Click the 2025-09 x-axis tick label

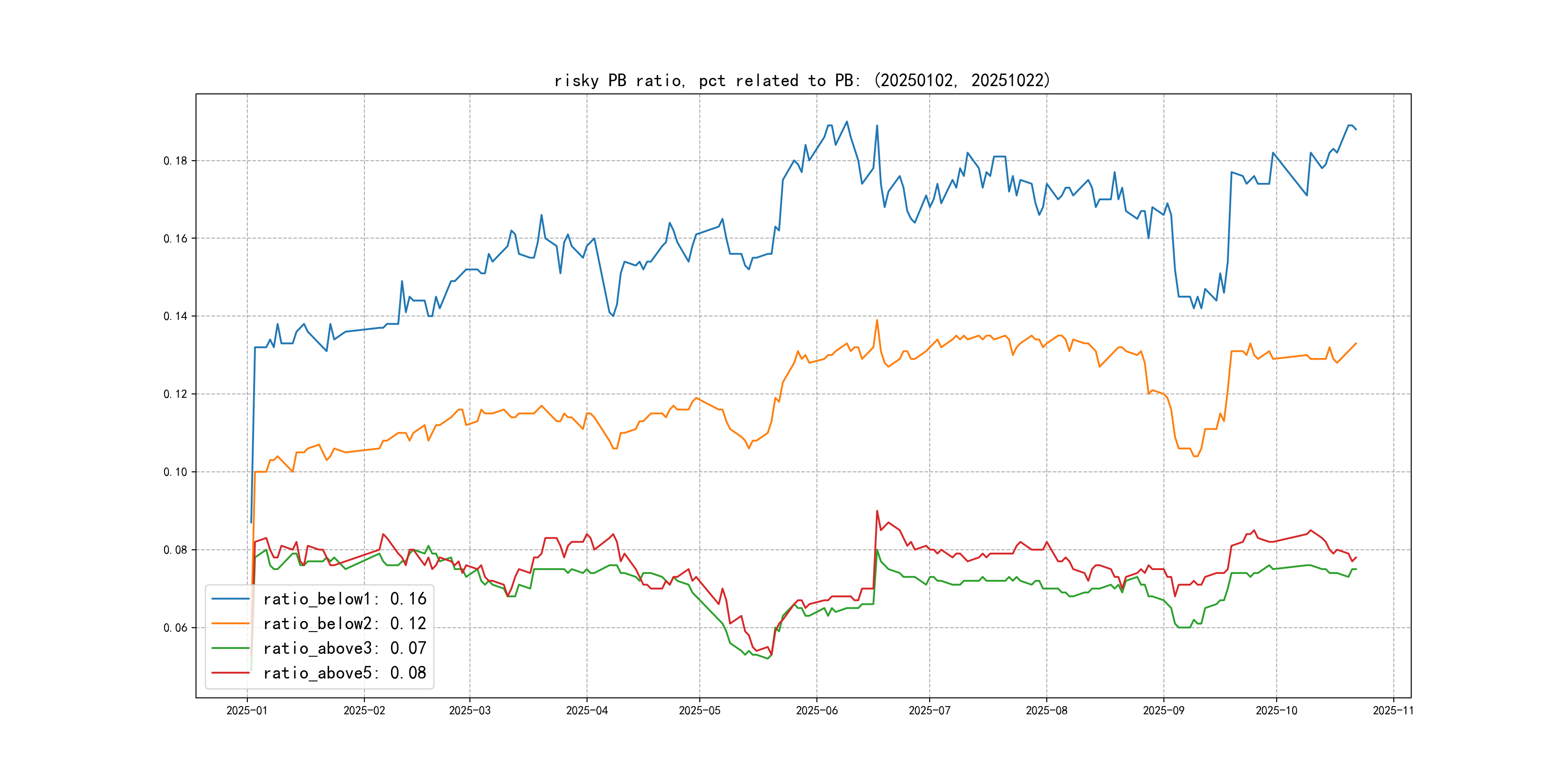coord(1163,710)
